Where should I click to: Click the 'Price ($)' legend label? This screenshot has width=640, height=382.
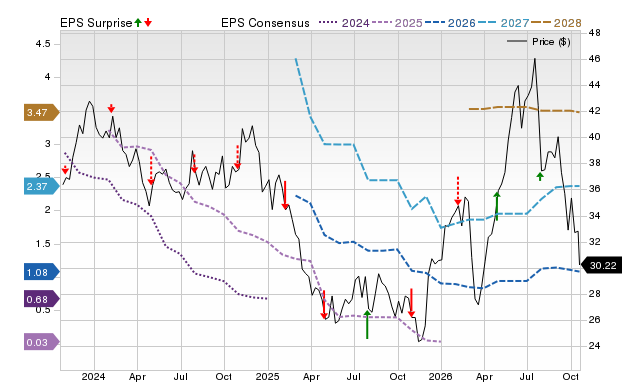click(x=551, y=42)
